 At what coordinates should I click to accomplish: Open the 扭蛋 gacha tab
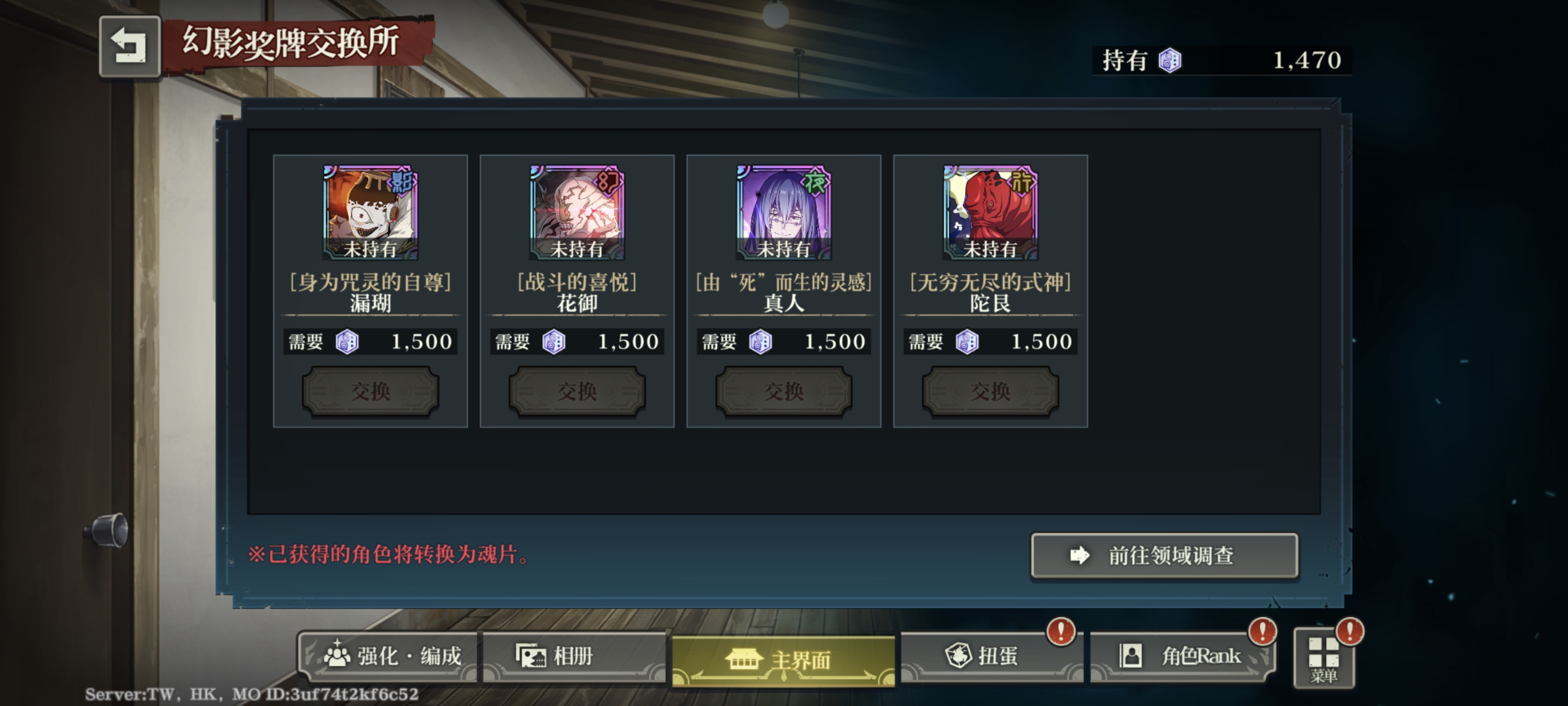(x=991, y=656)
